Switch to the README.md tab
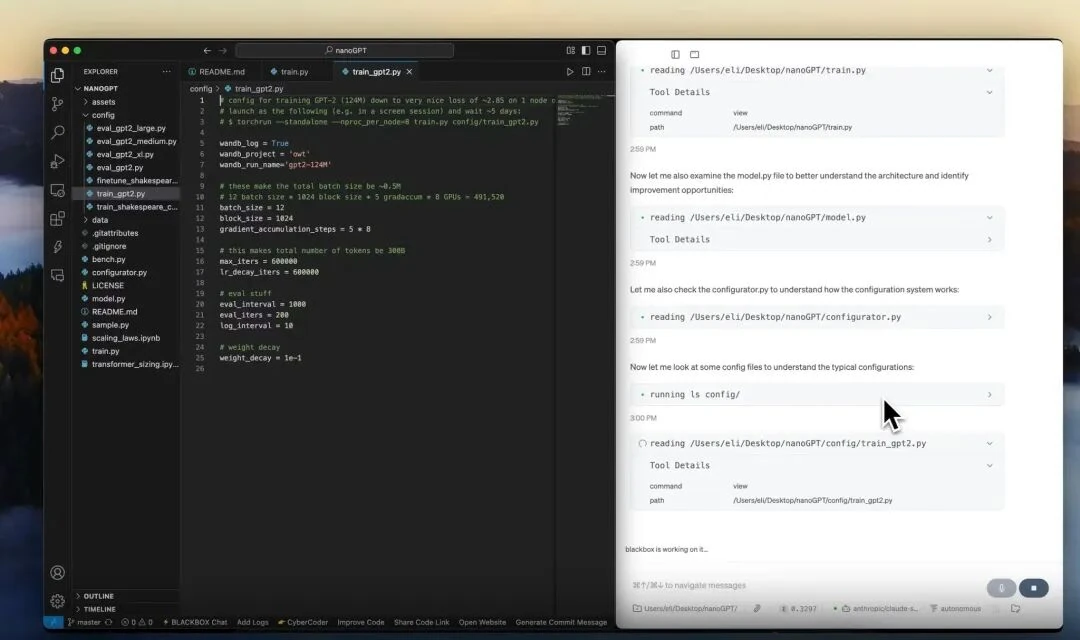This screenshot has height=640, width=1080. tap(219, 71)
